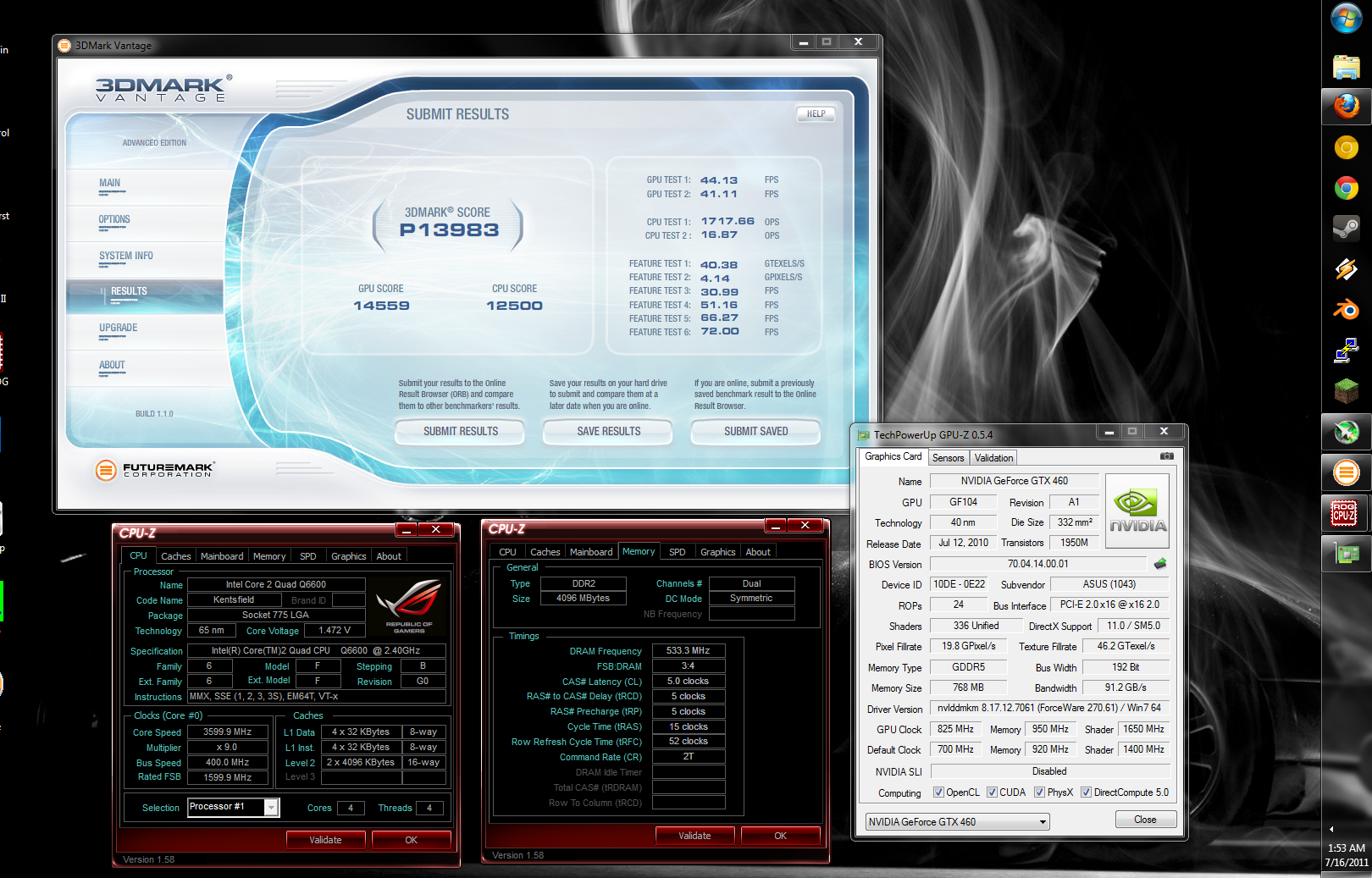Open the PuTTY taskbar icon
Screen dimensions: 1372x878
click(1346, 351)
